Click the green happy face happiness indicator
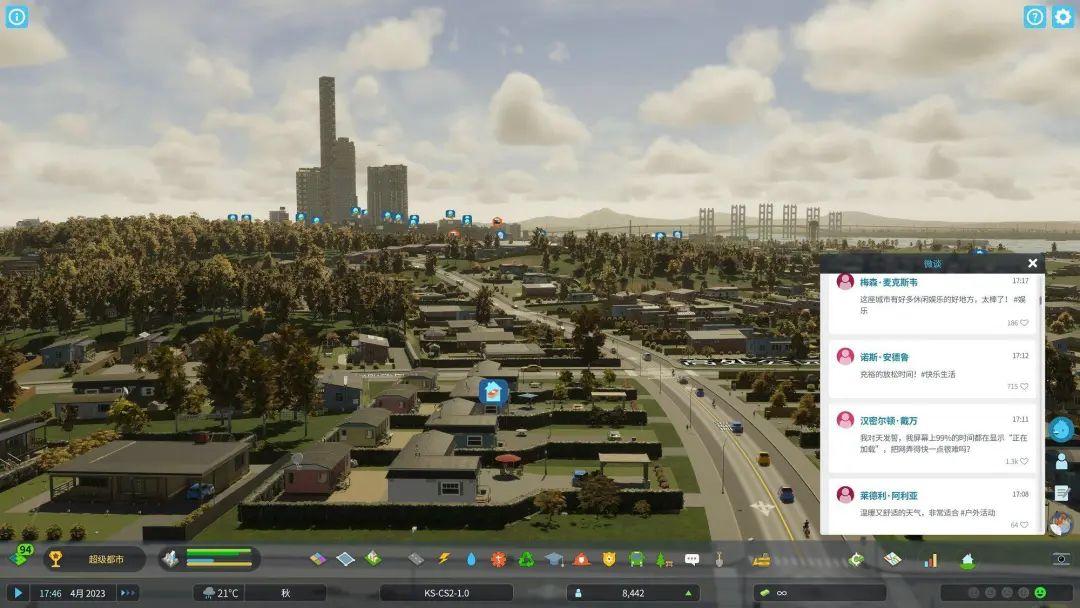Viewport: 1080px width, 608px height. coord(1040,593)
